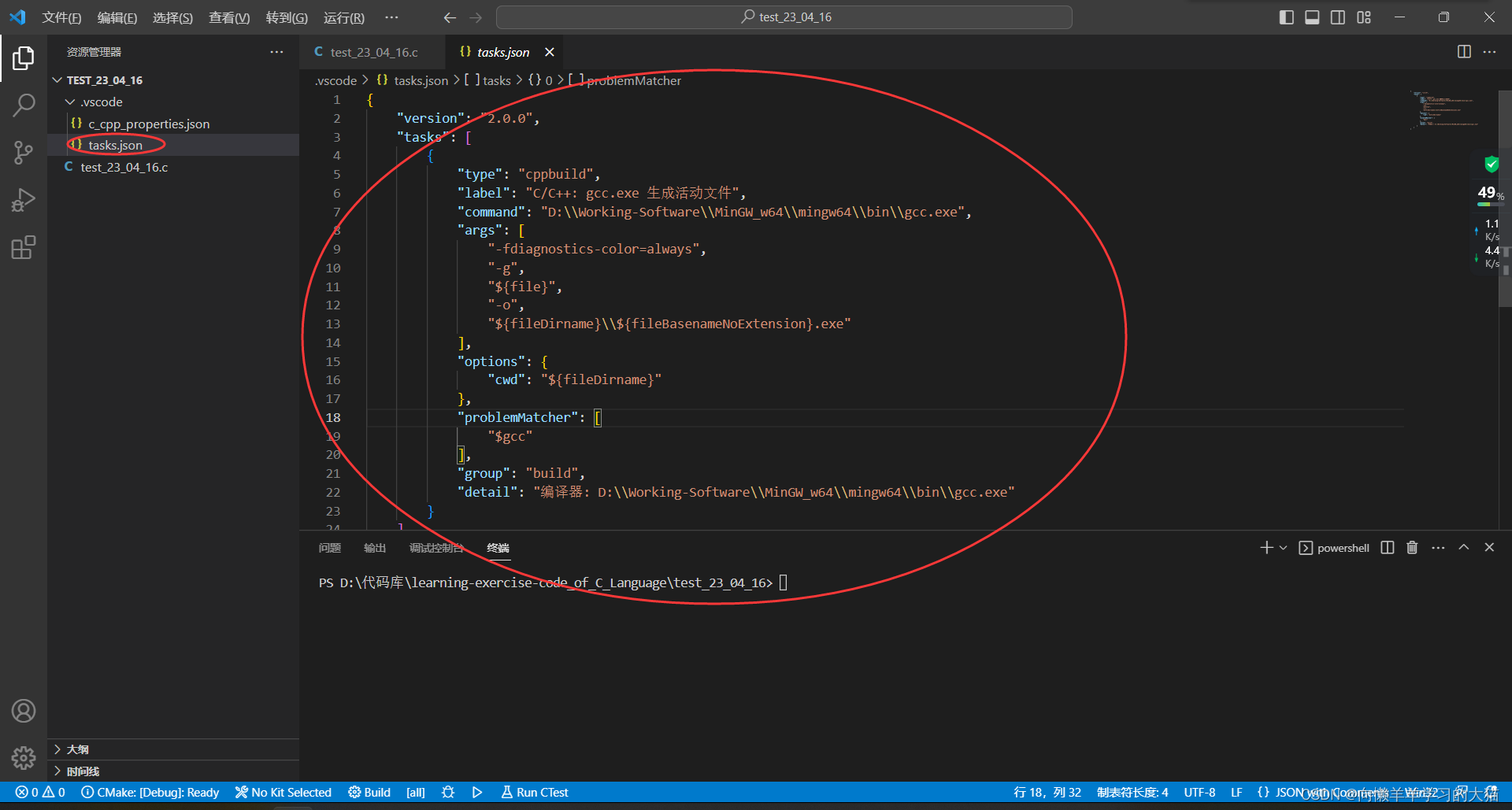Split the editor to the right
The height and width of the screenshot is (810, 1512).
(x=1464, y=52)
